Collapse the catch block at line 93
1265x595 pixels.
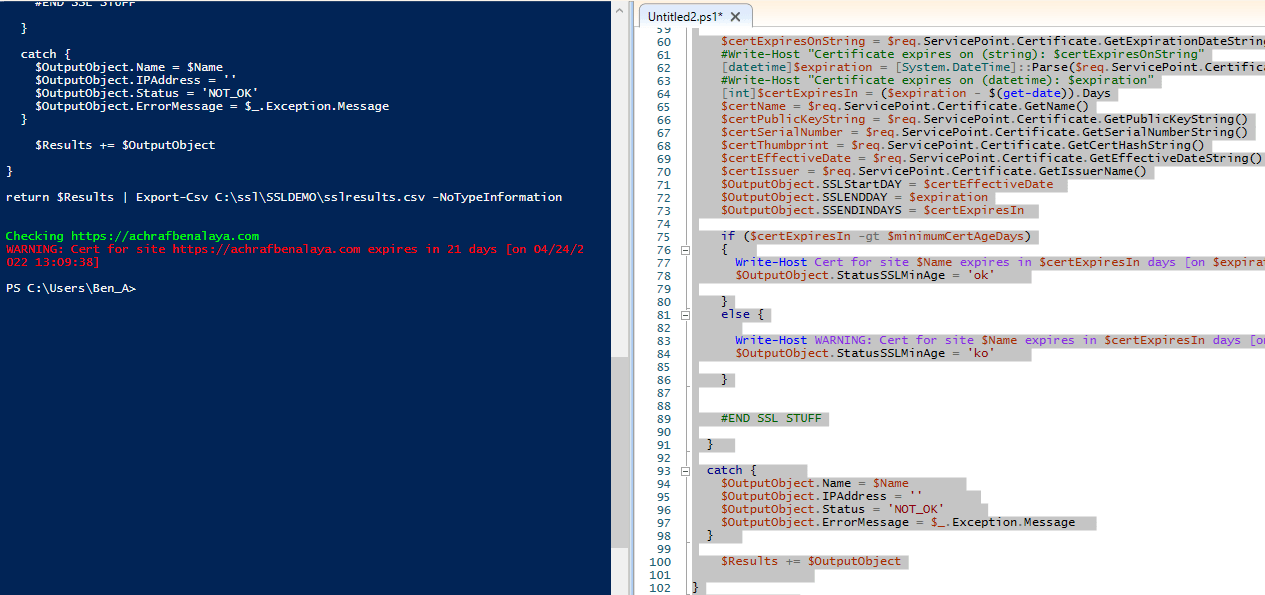point(684,470)
